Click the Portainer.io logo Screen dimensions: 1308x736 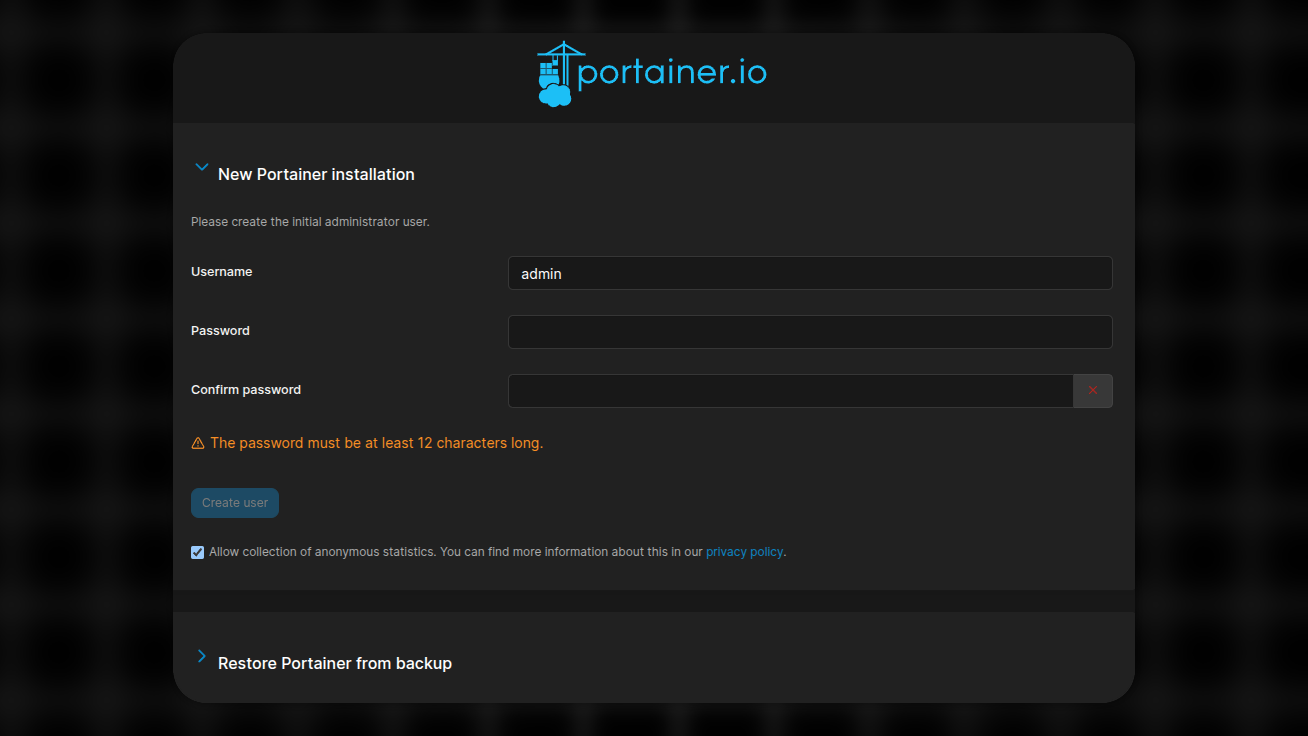coord(652,74)
